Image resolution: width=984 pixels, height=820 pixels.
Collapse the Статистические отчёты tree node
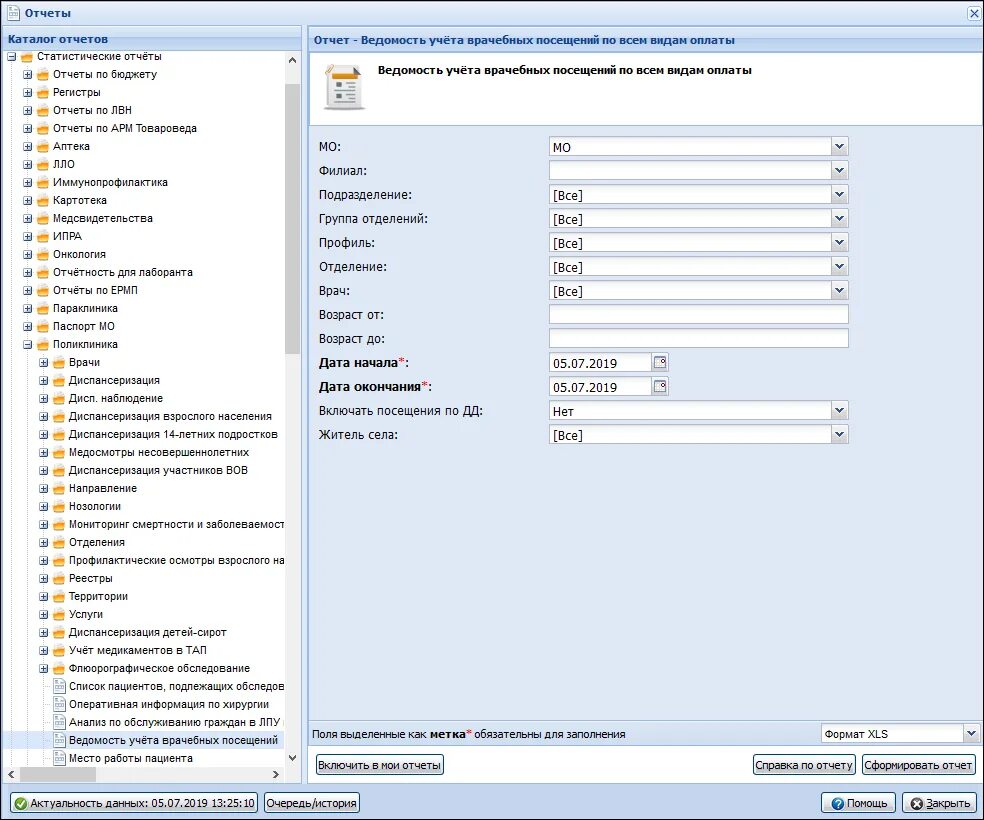[x=11, y=56]
